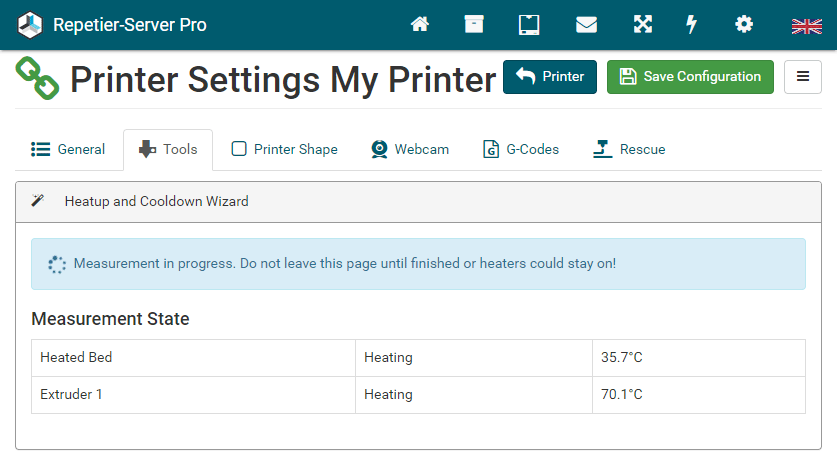
Task: Click the Heatup and Cooldown Wizard header
Action: (x=156, y=202)
